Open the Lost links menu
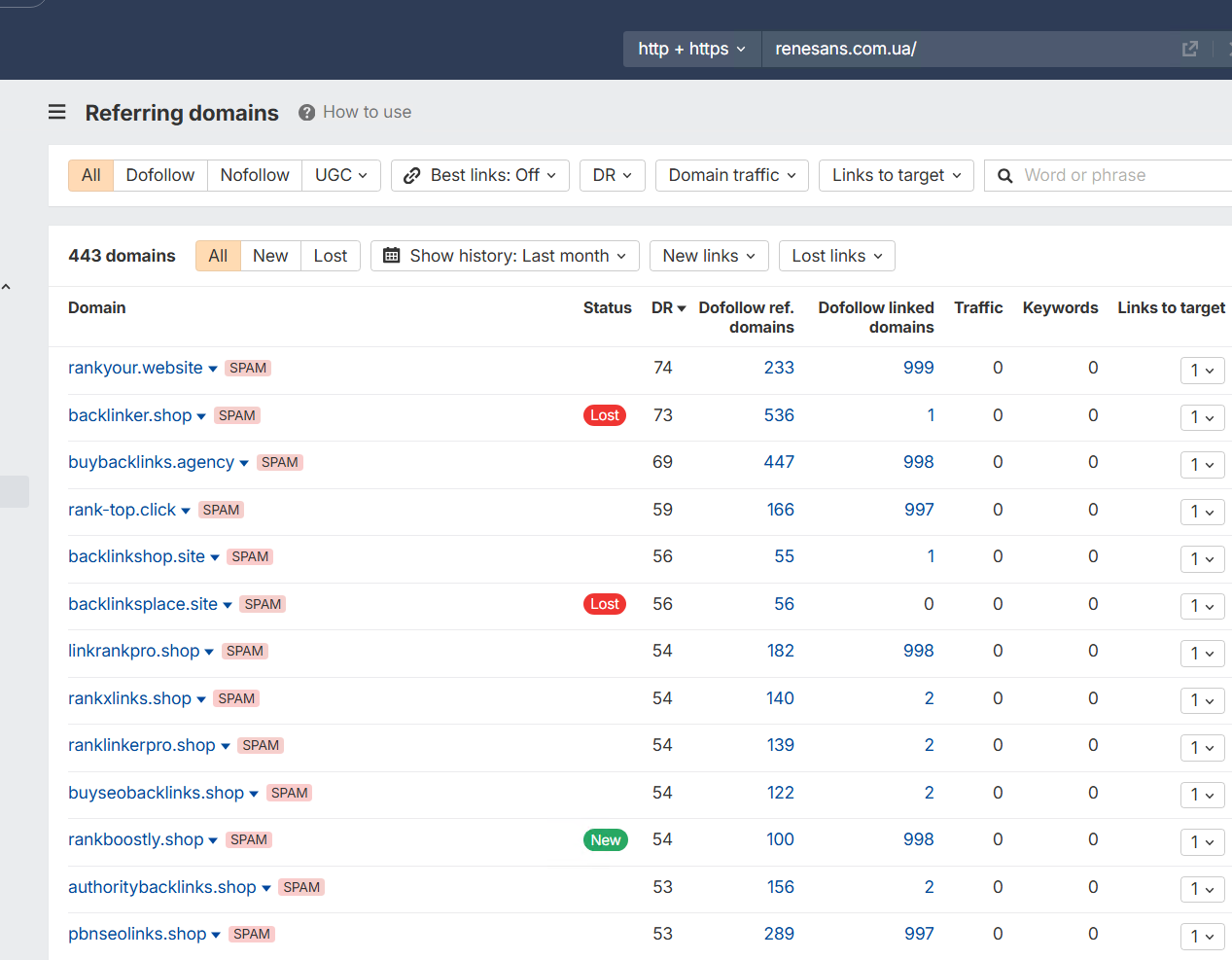Viewport: 1232px width, 960px height. 837,256
